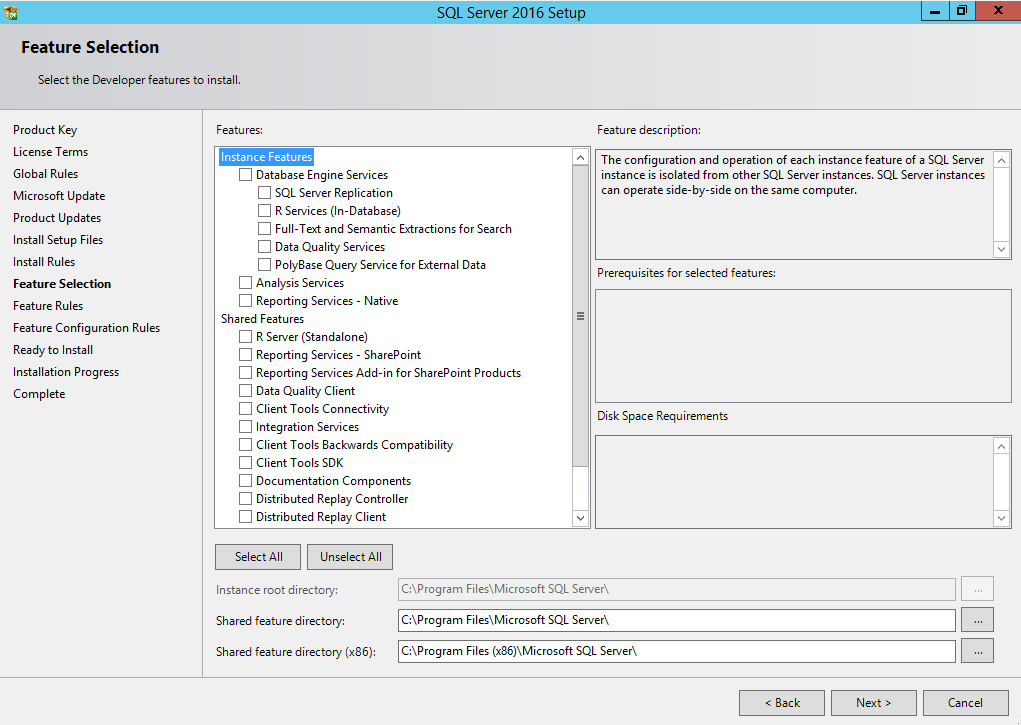Proceed with the Next button
Viewport: 1021px width, 725px height.
tap(874, 703)
